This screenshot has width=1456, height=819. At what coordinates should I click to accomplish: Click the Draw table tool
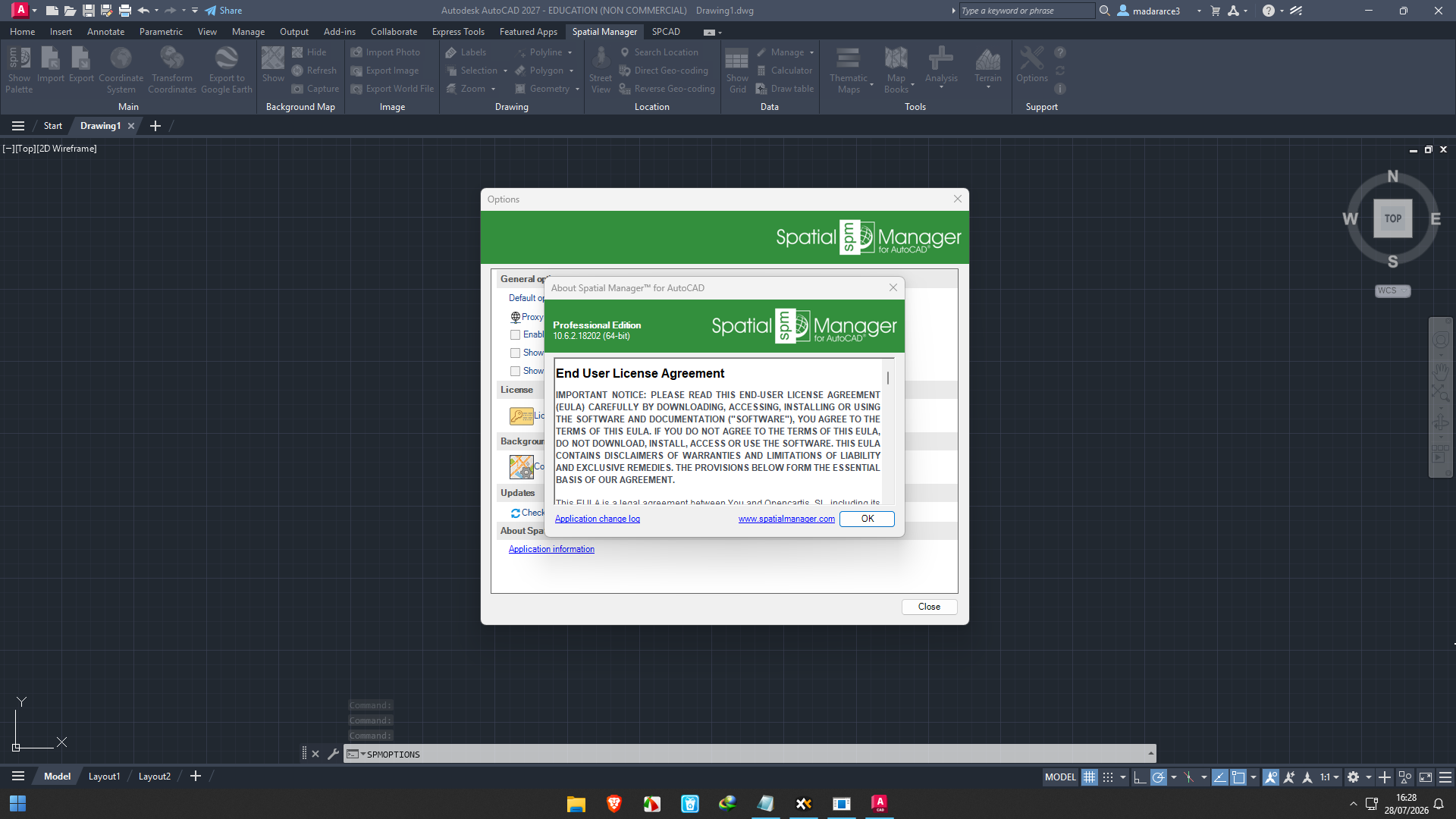785,89
